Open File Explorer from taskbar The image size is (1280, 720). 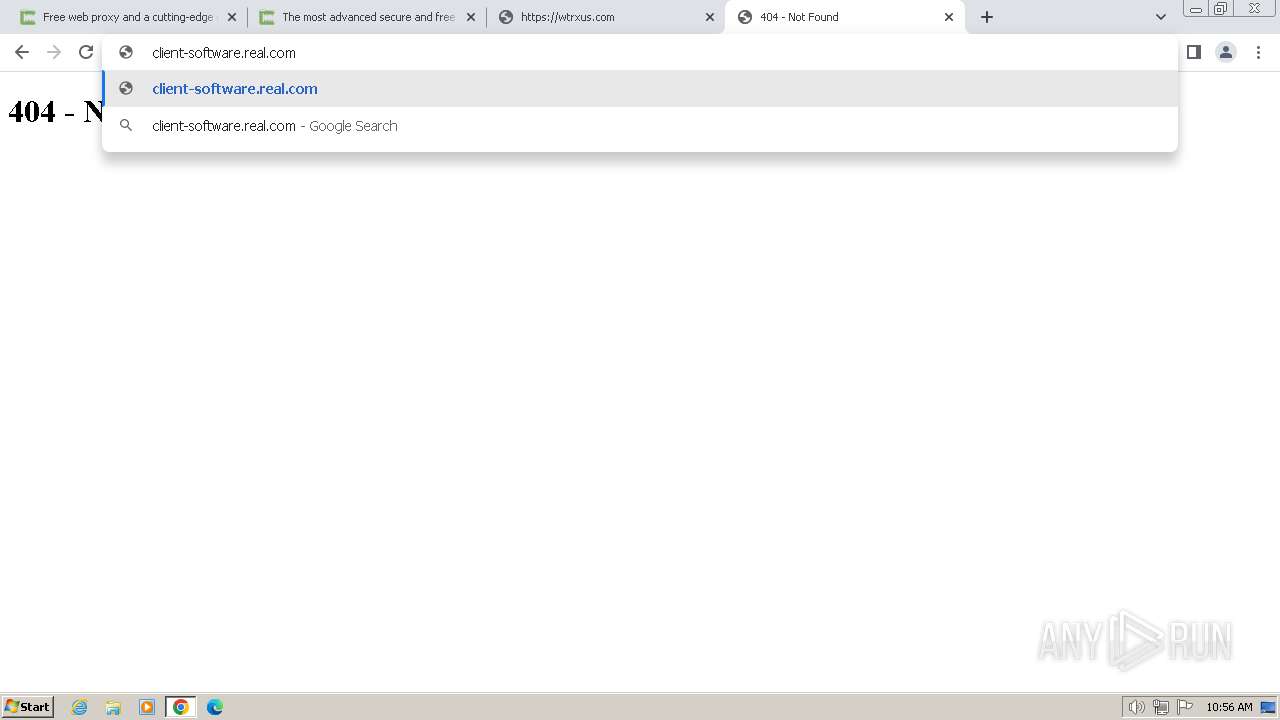point(113,707)
